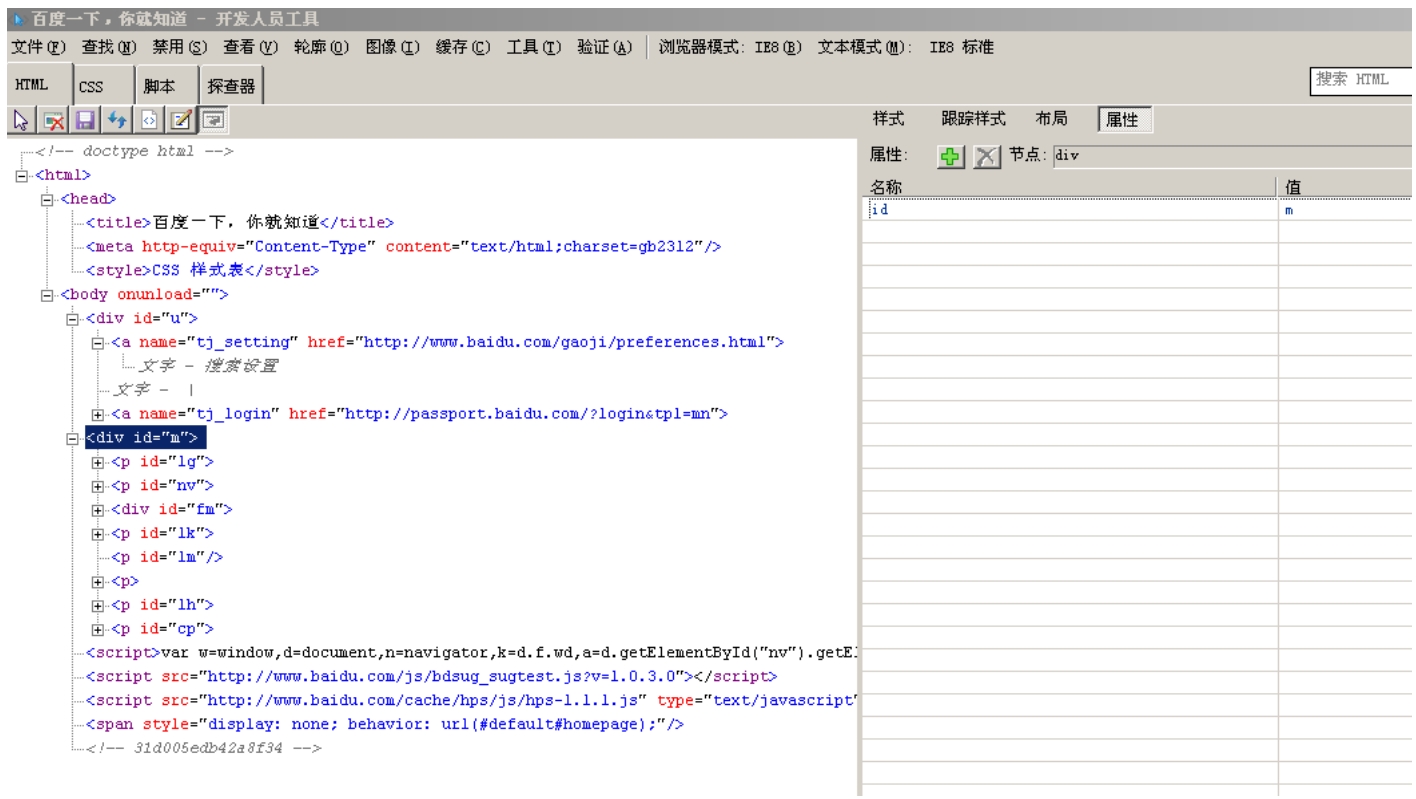Click the 节点 node field showing div
This screenshot has width=1416, height=799.
pos(1234,156)
